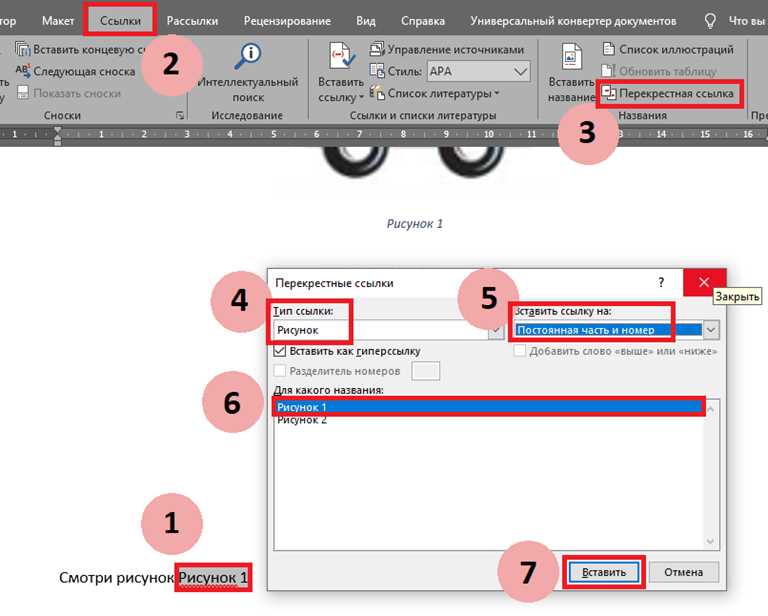768x616 pixels.
Task: Launch Интеллектуальный поиск
Action: point(248,72)
